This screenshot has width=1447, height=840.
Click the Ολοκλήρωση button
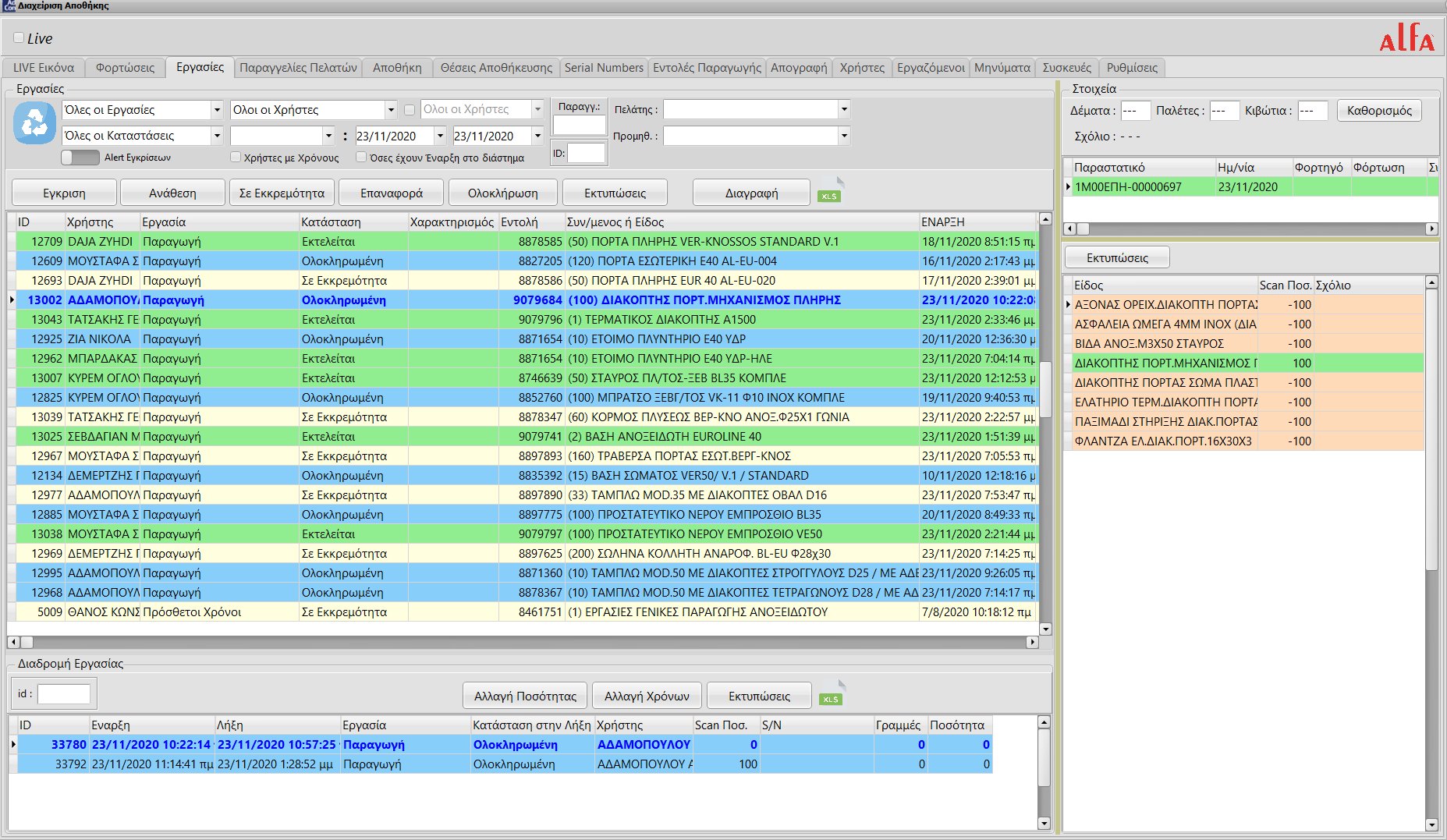503,193
